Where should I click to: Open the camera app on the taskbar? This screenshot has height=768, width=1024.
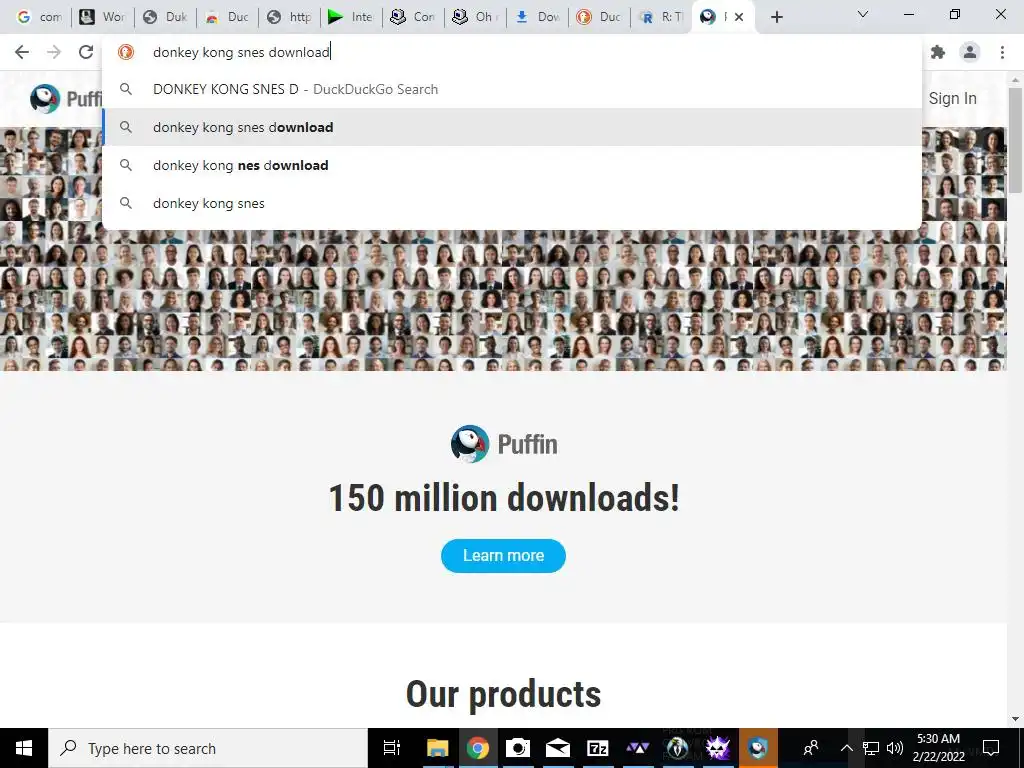tap(518, 748)
